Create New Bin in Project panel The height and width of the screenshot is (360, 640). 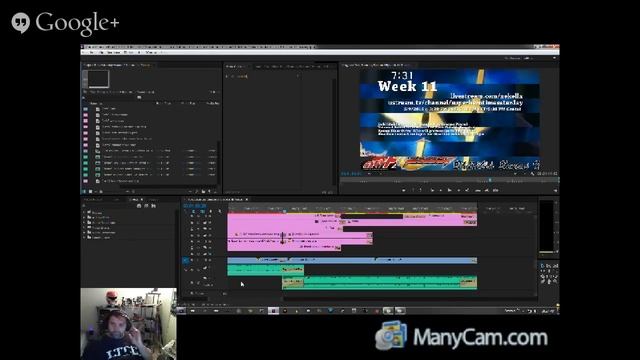(203, 191)
